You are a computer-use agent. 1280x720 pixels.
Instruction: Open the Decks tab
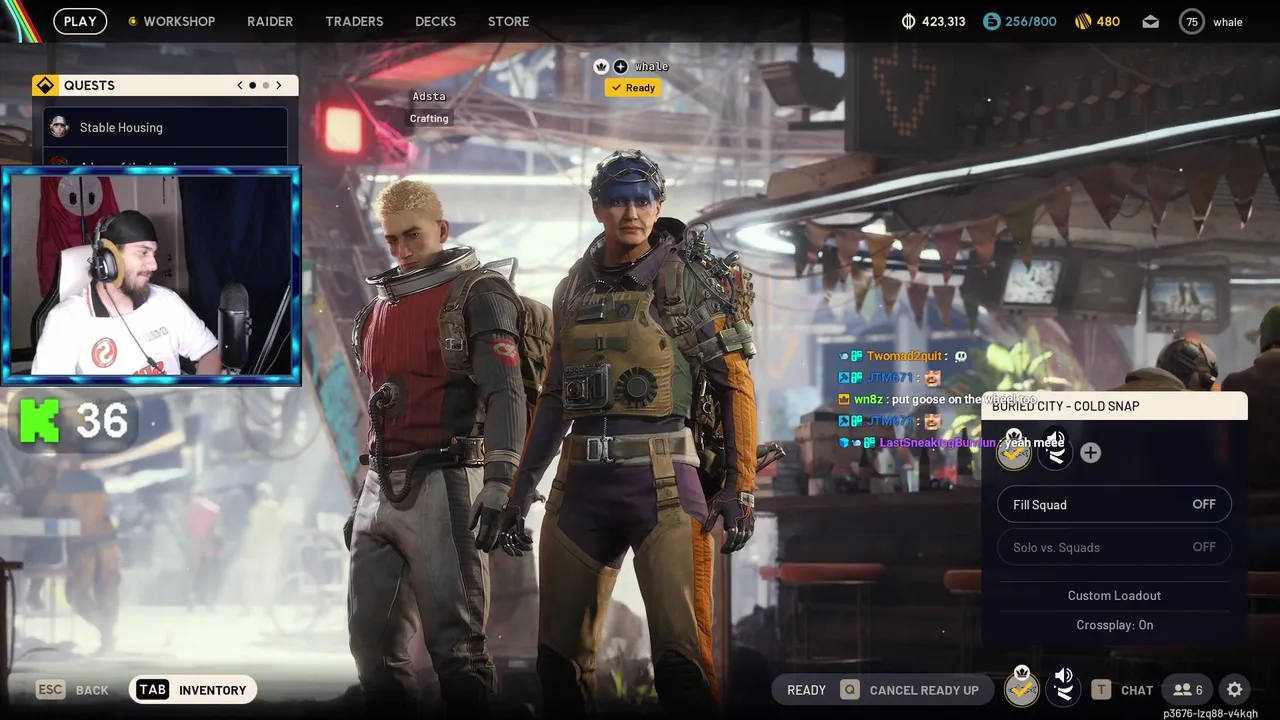click(435, 21)
